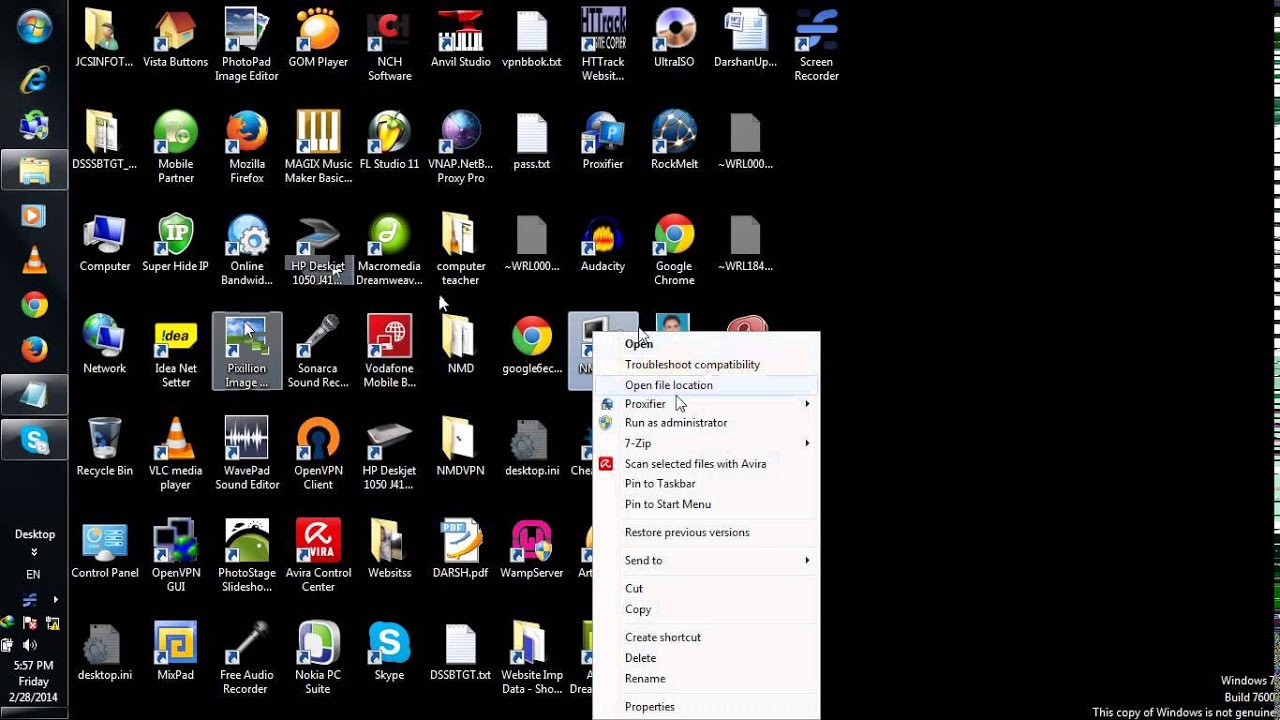Click the EN language indicator
The width and height of the screenshot is (1280, 720).
click(x=33, y=574)
